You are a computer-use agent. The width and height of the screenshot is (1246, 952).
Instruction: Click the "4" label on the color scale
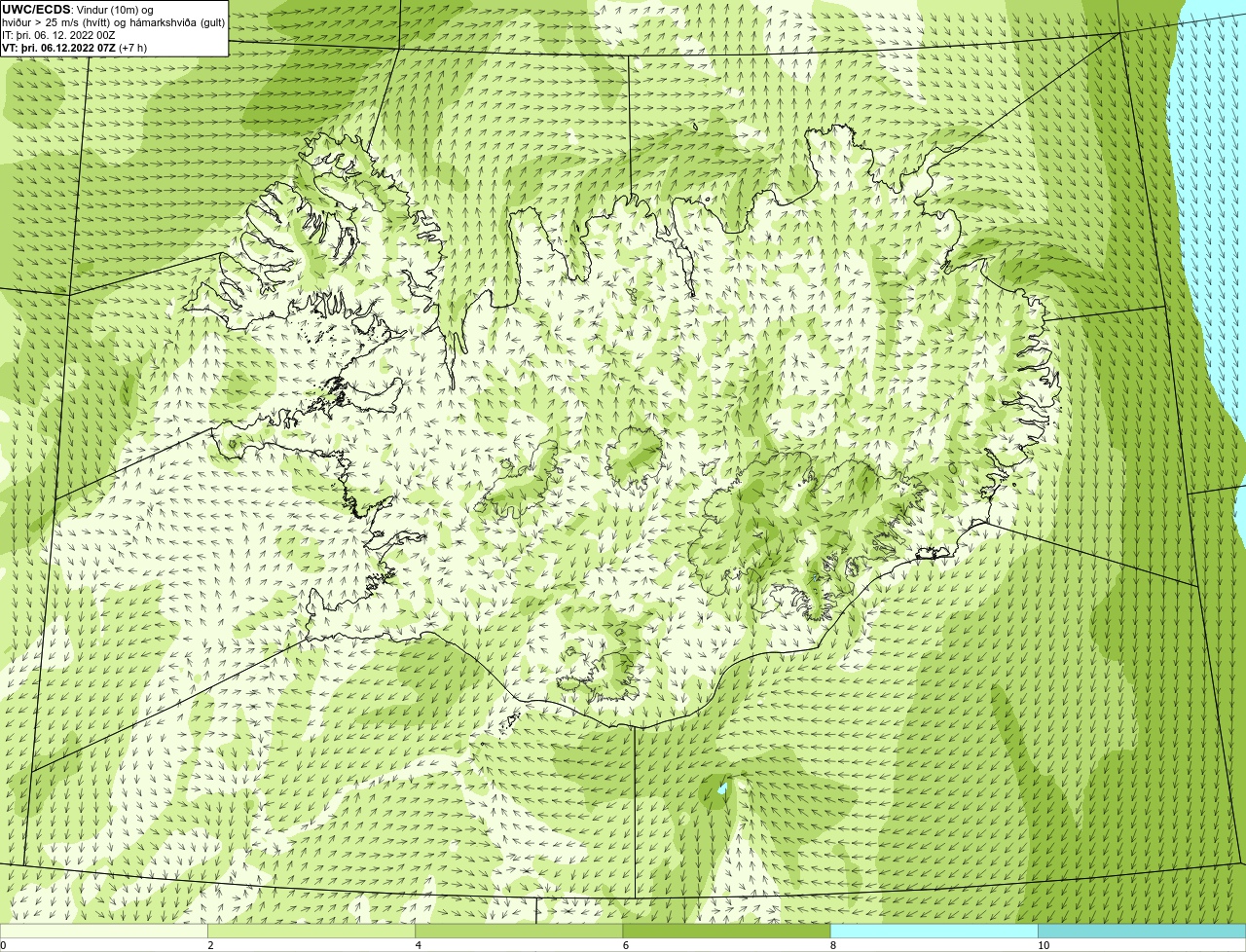click(x=419, y=945)
